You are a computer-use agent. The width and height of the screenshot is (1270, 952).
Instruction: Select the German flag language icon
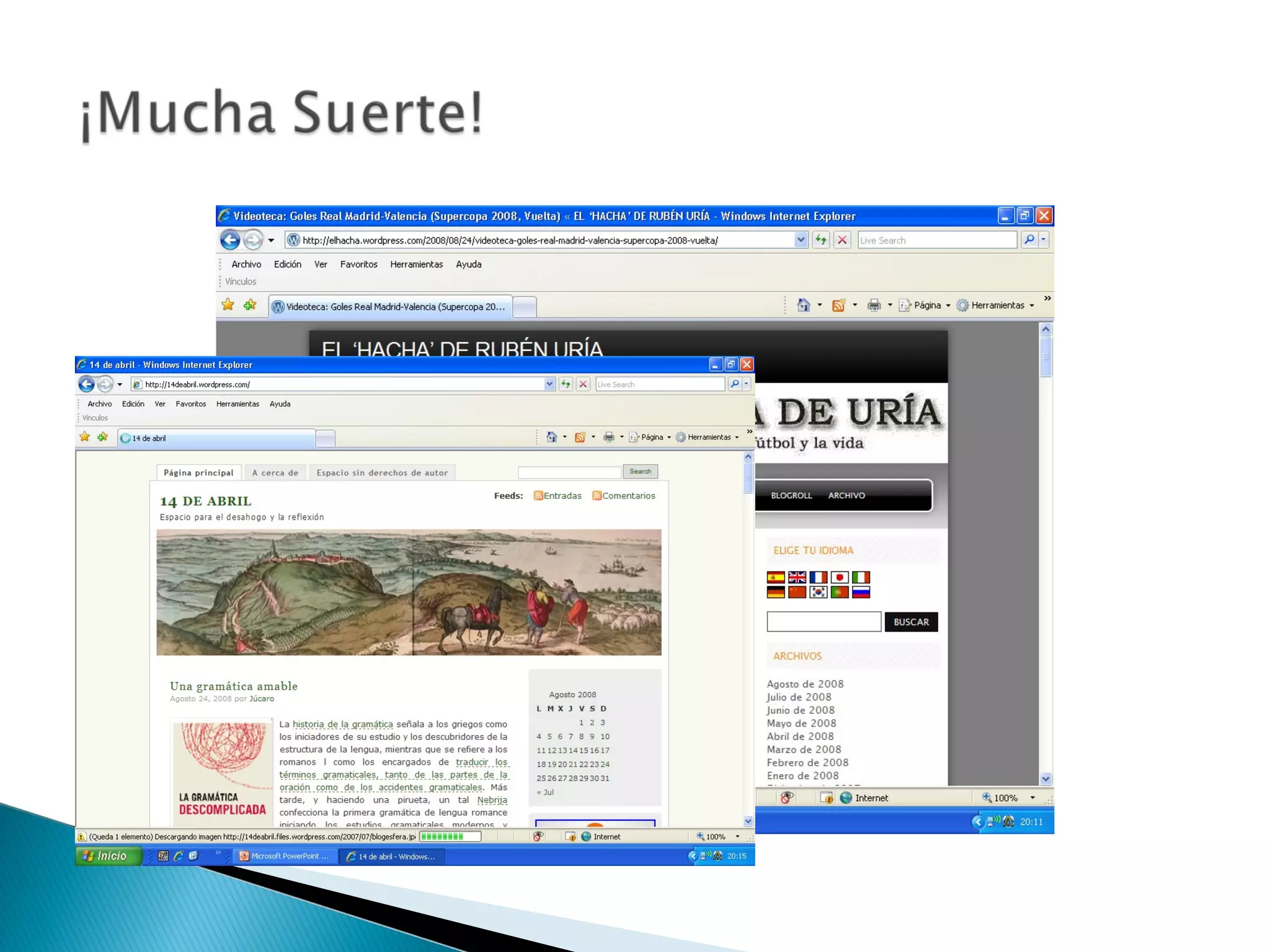click(x=776, y=593)
